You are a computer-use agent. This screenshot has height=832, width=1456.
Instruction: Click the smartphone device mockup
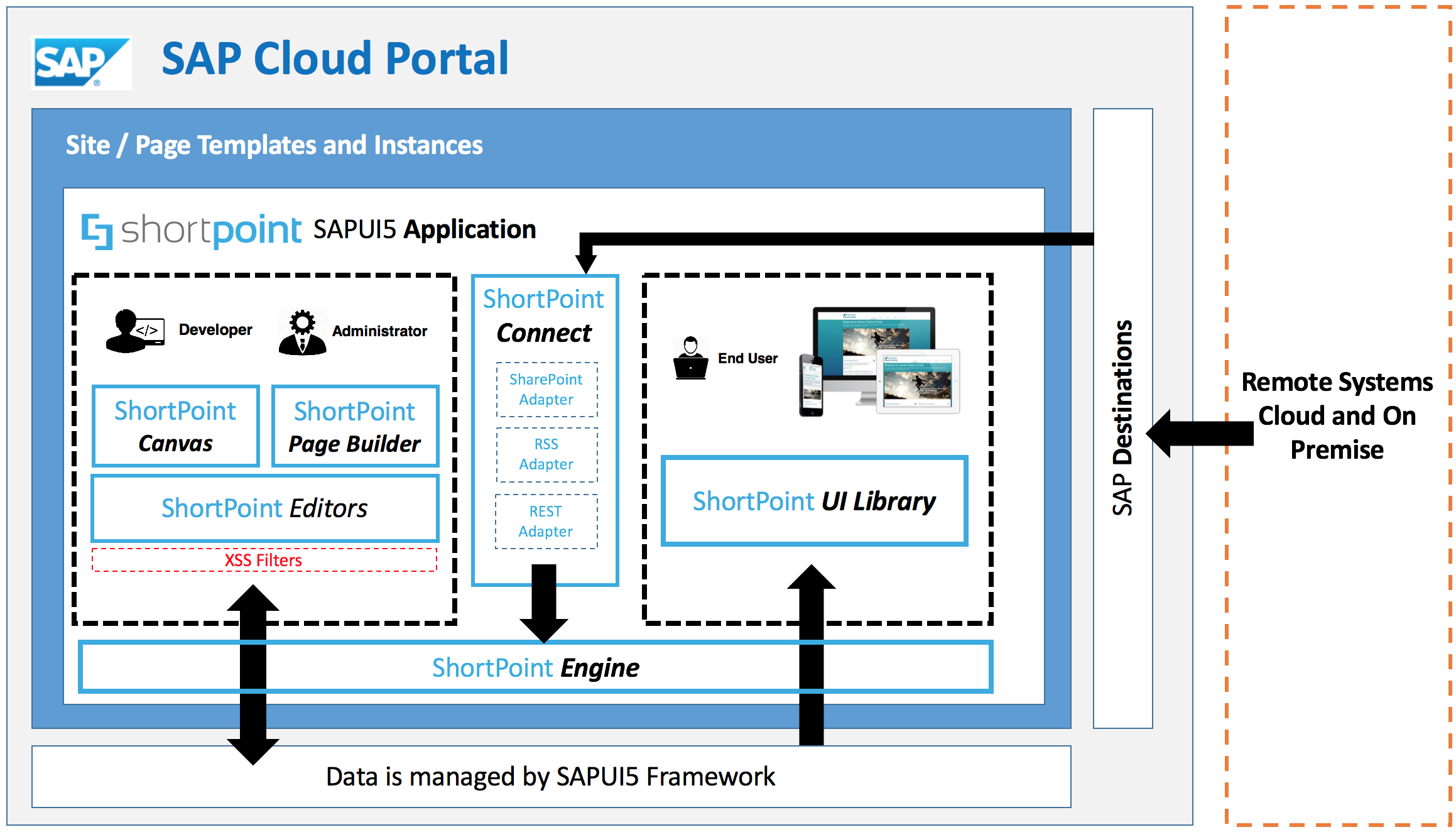811,385
